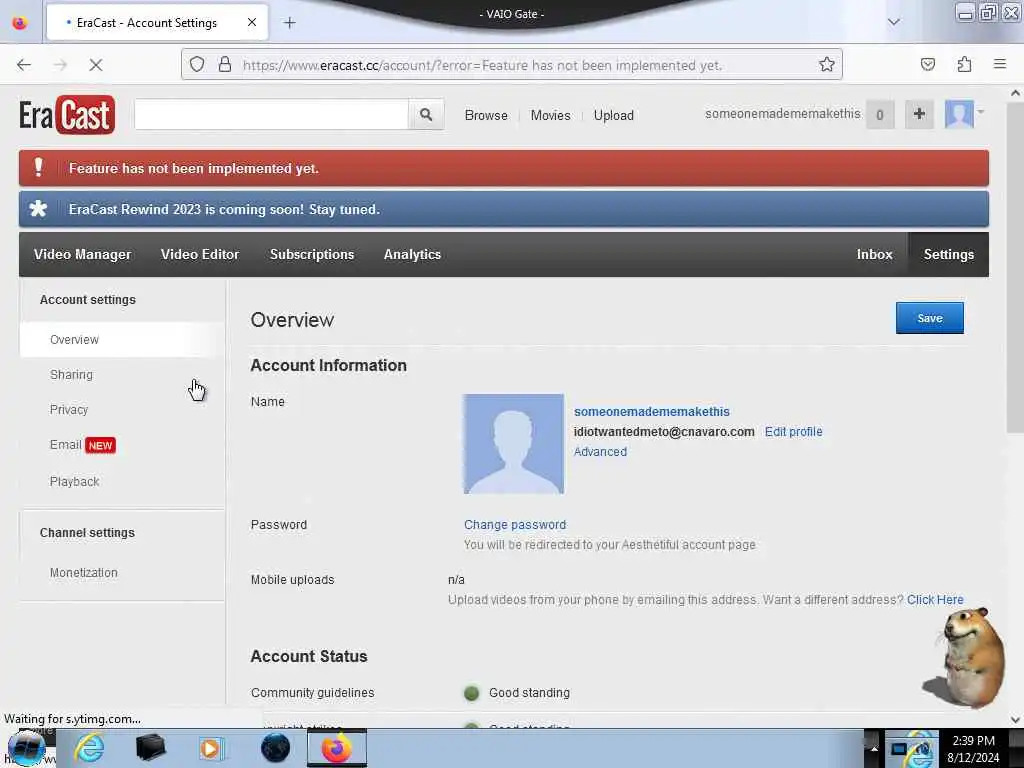Screen dimensions: 1024x768
Task: Open the Analytics tab
Action: [x=412, y=255]
